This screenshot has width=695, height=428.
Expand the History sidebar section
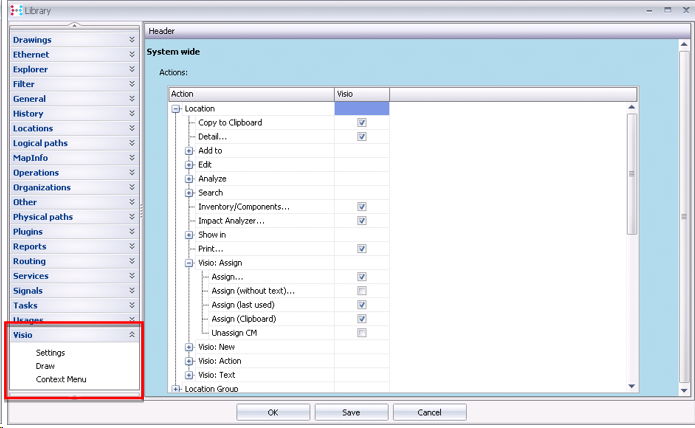tap(74, 113)
